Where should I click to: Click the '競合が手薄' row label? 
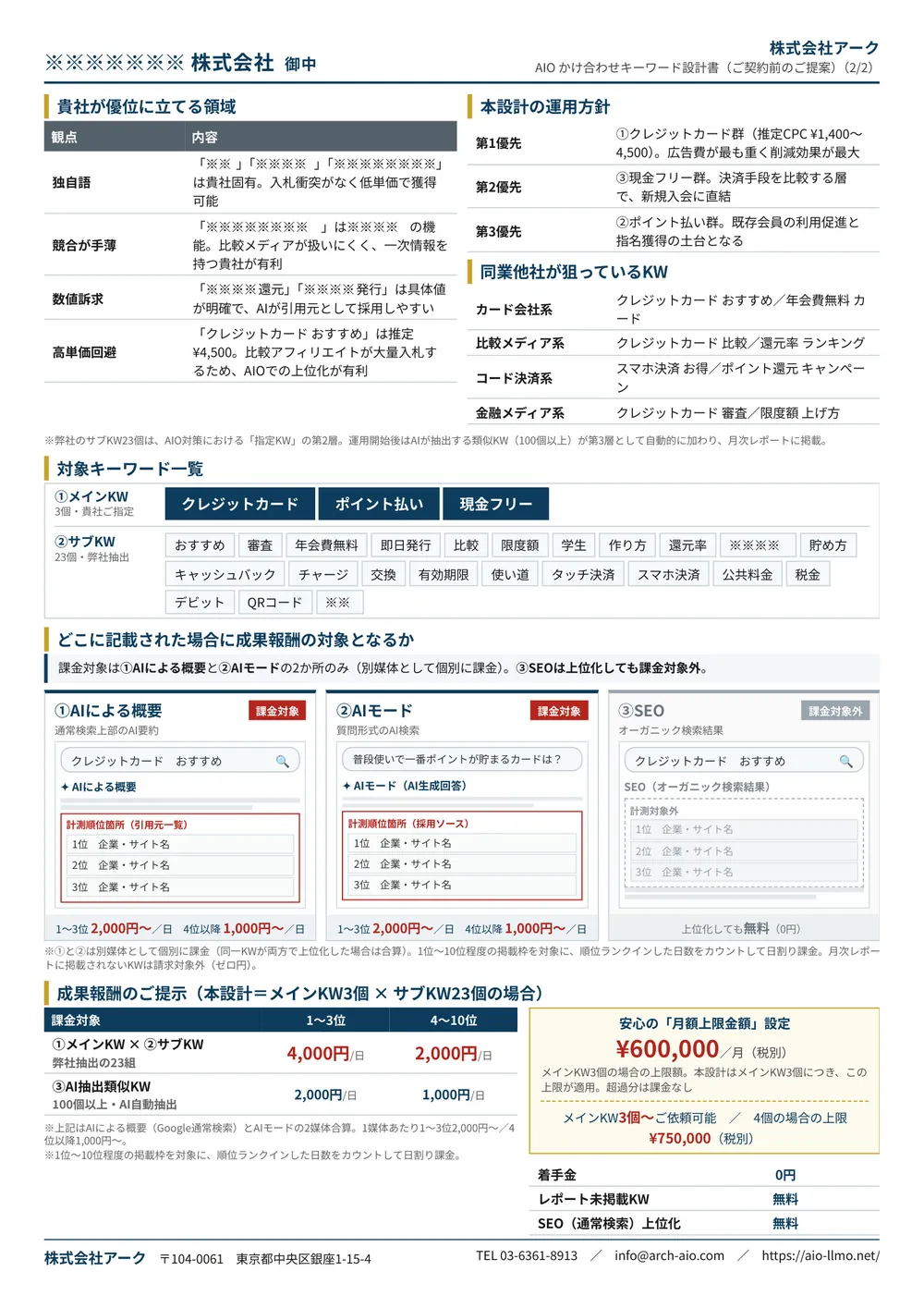coord(84,245)
